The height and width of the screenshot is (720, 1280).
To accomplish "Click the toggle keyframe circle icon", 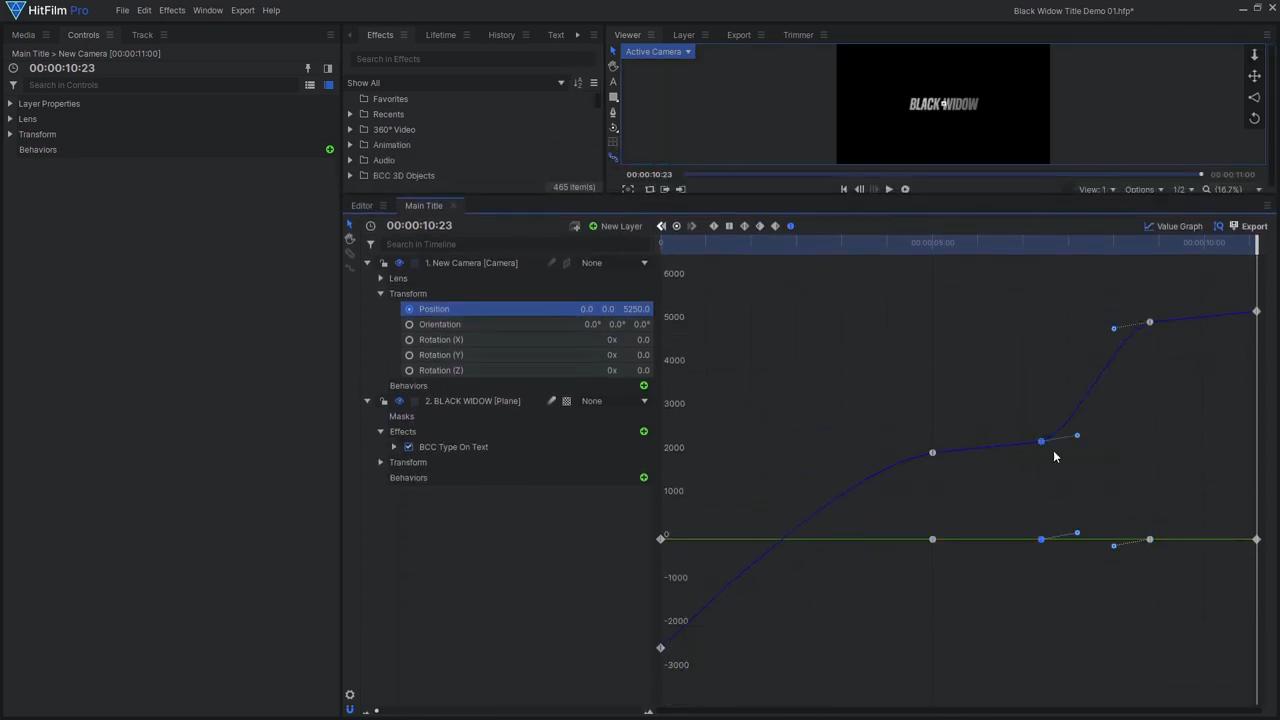I will click(x=676, y=226).
